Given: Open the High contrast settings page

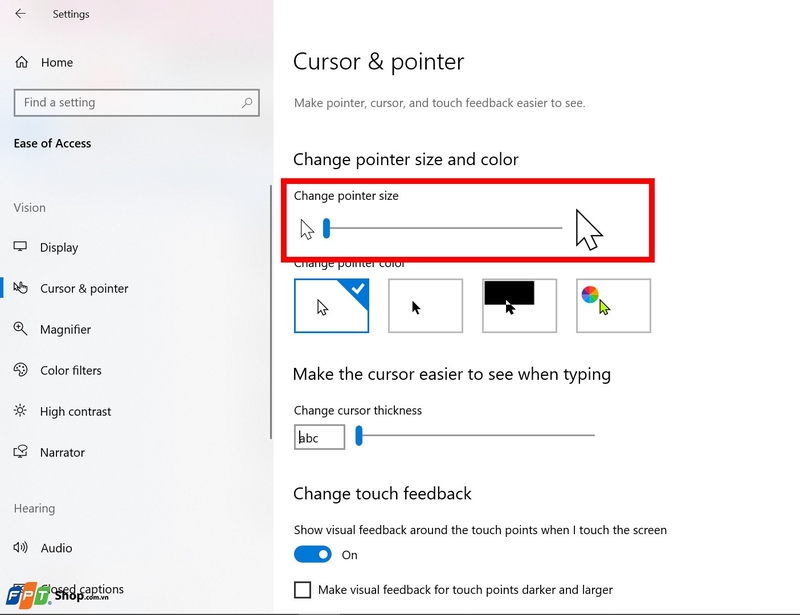Looking at the screenshot, I should coord(76,411).
